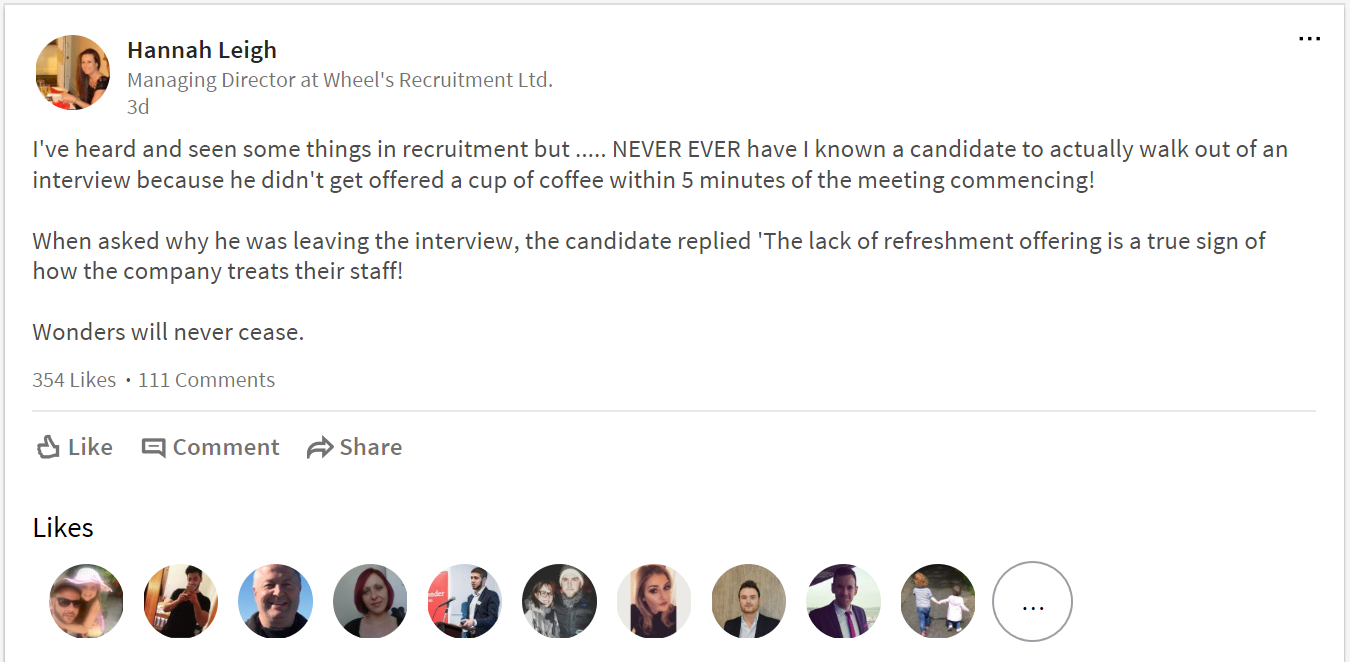
Task: Open the three-dot post options menu
Action: (1309, 39)
